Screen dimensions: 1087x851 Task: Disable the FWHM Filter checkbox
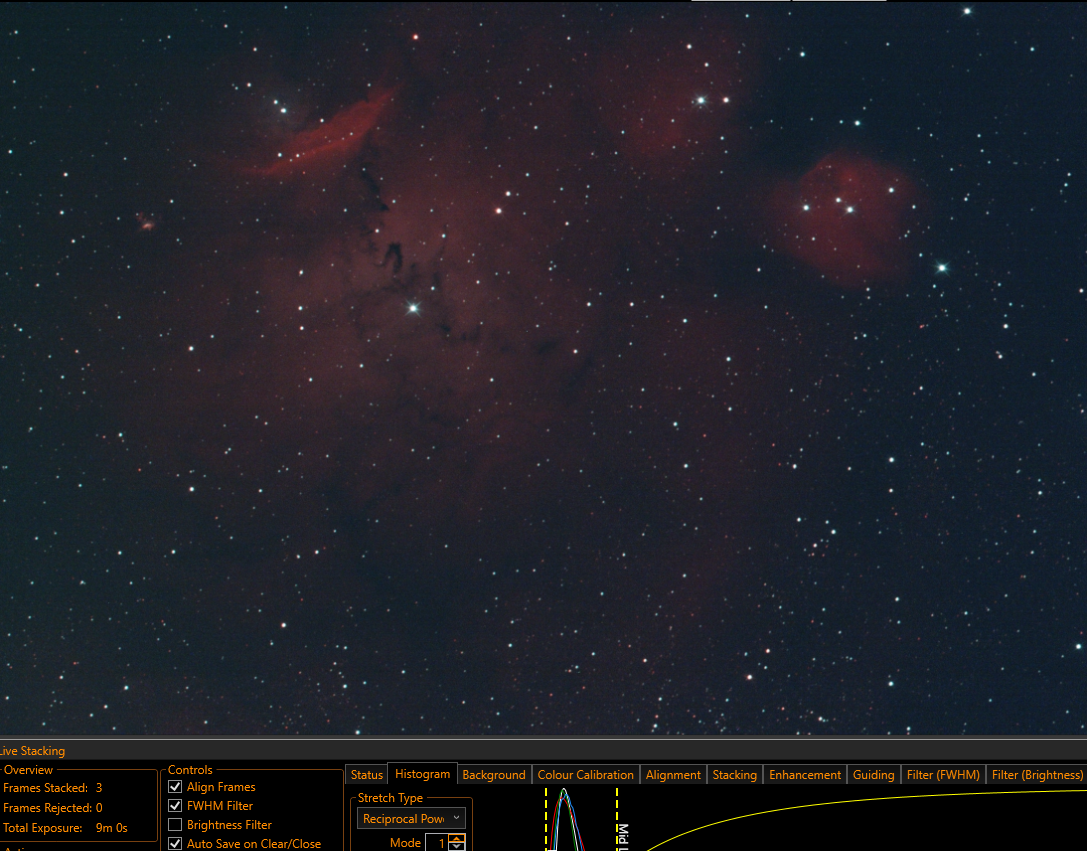tap(175, 806)
